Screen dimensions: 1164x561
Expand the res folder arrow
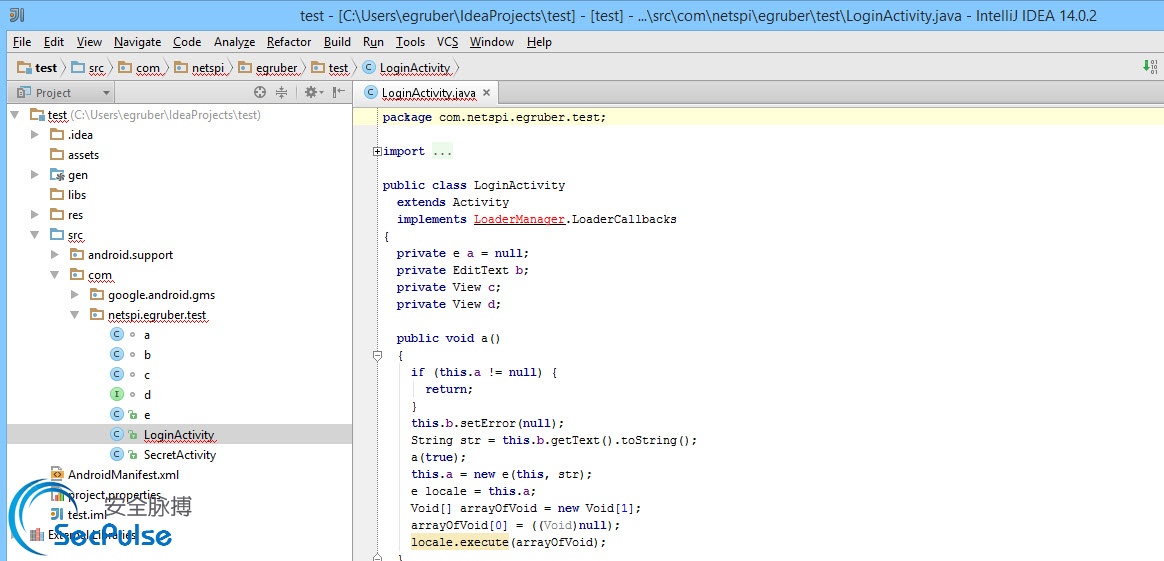[x=35, y=214]
